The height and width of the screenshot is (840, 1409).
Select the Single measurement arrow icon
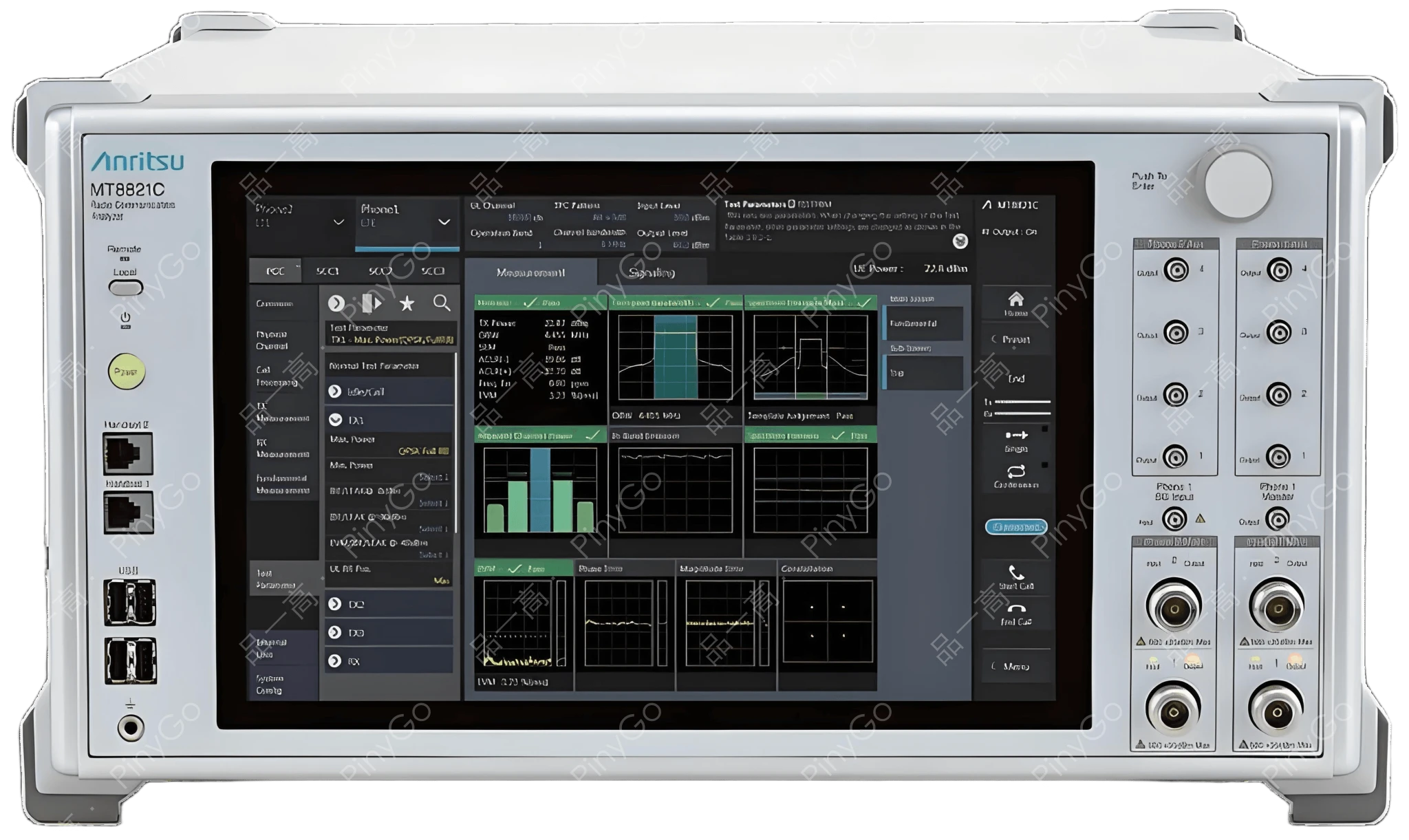[1015, 435]
